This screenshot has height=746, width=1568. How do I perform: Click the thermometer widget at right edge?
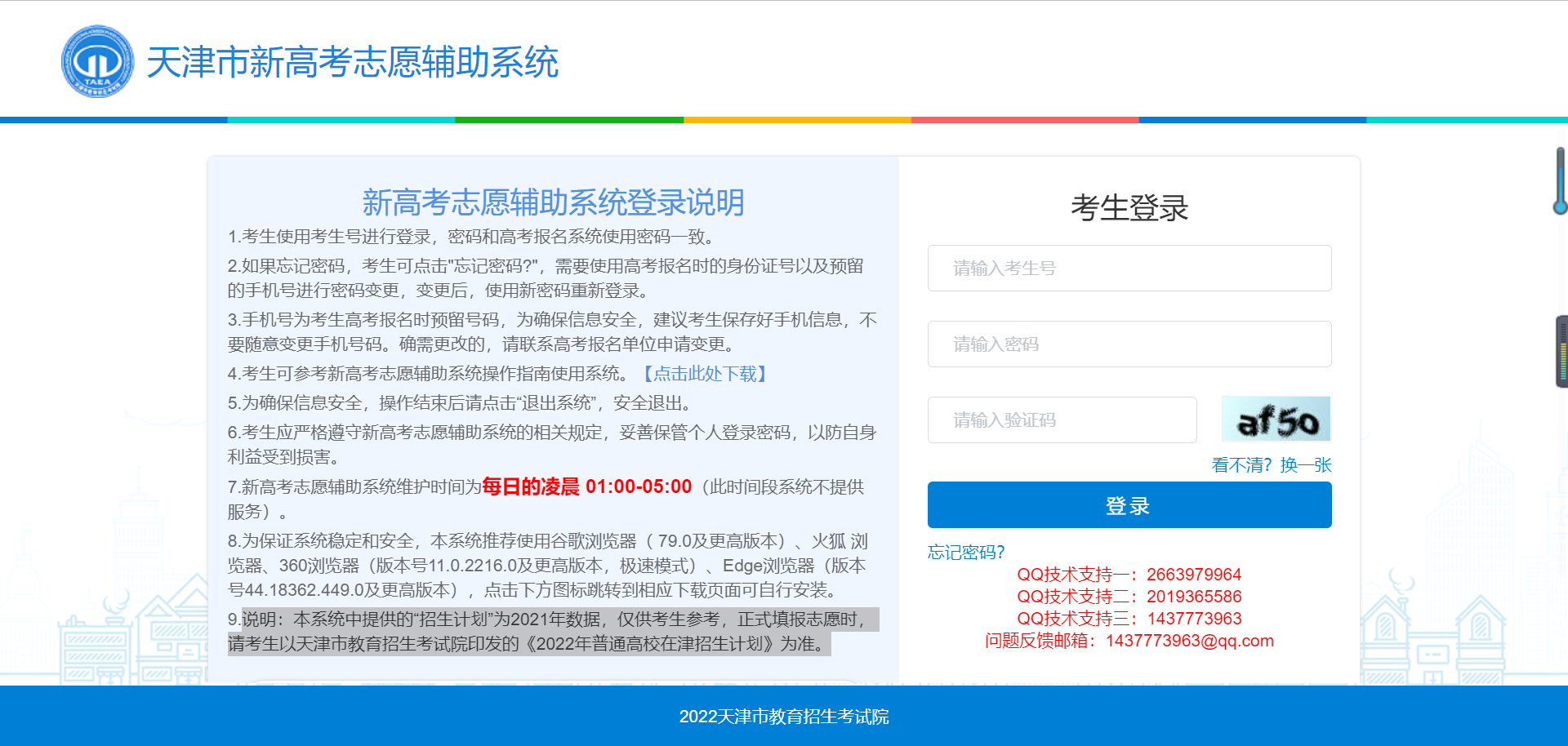pyautogui.click(x=1560, y=181)
